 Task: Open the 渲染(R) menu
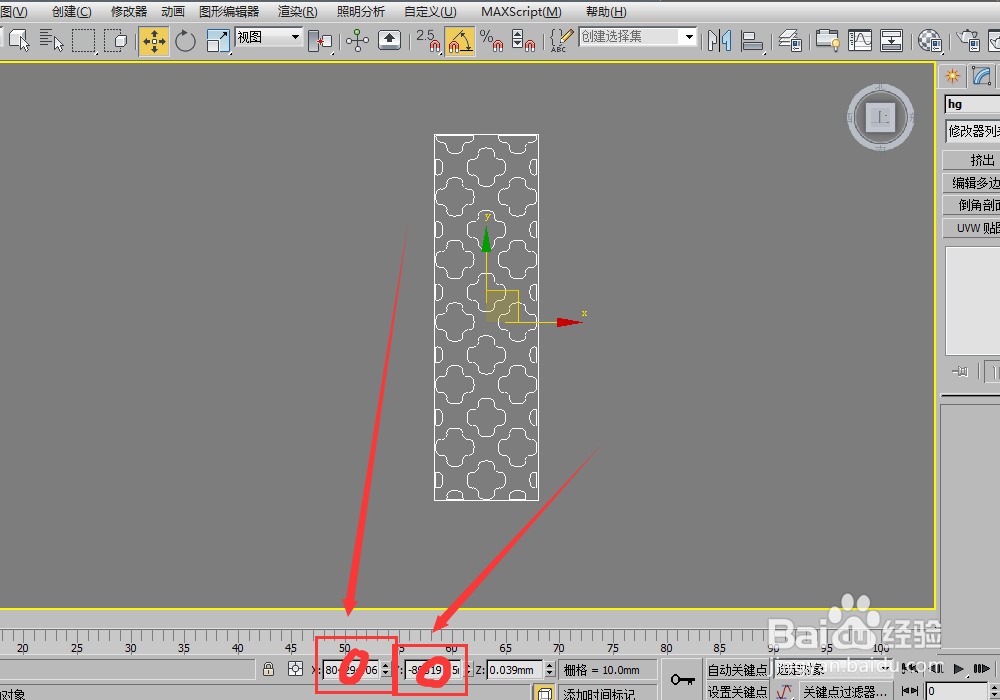tap(297, 12)
